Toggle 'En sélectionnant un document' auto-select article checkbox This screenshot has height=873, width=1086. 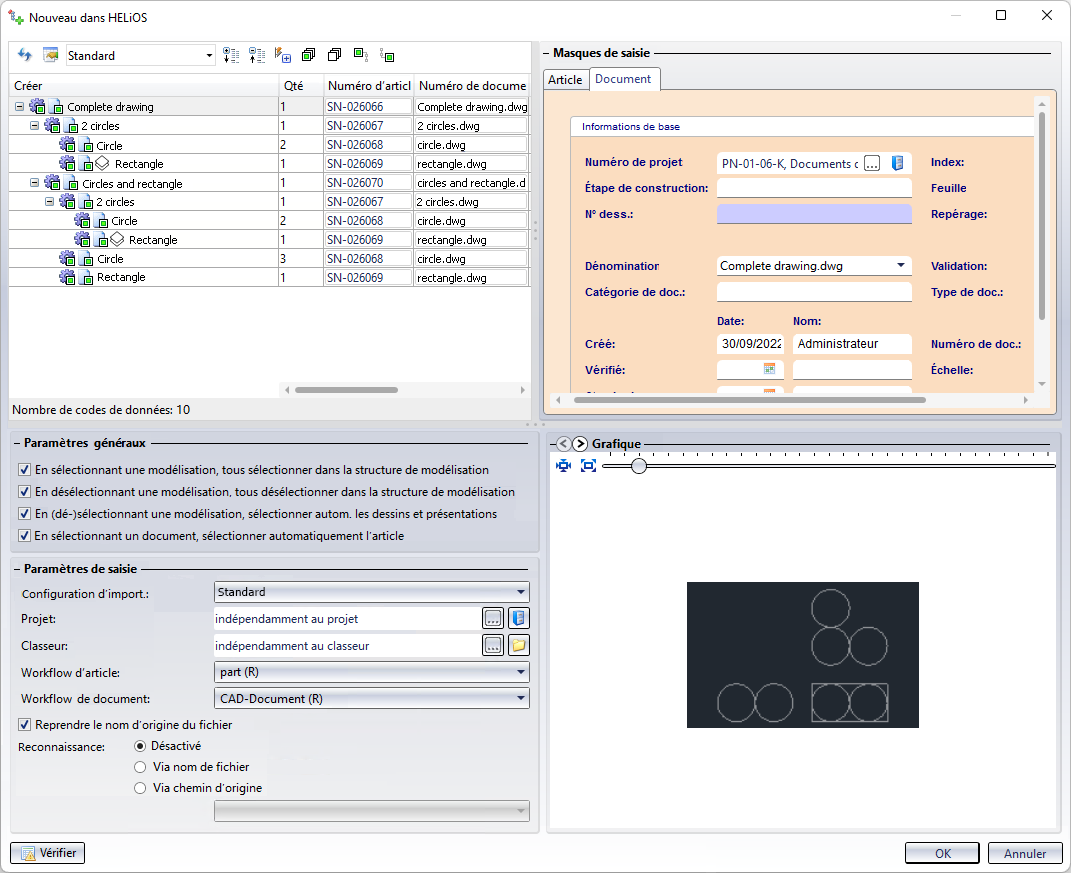pyautogui.click(x=25, y=536)
